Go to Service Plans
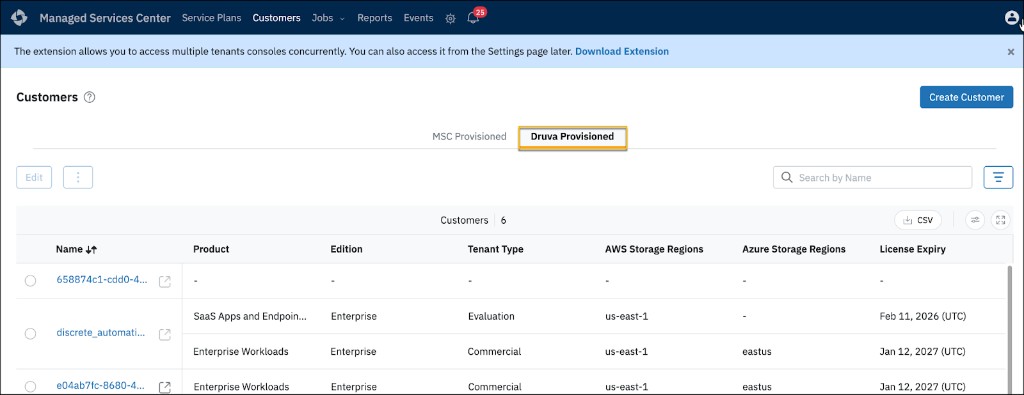 [x=211, y=18]
